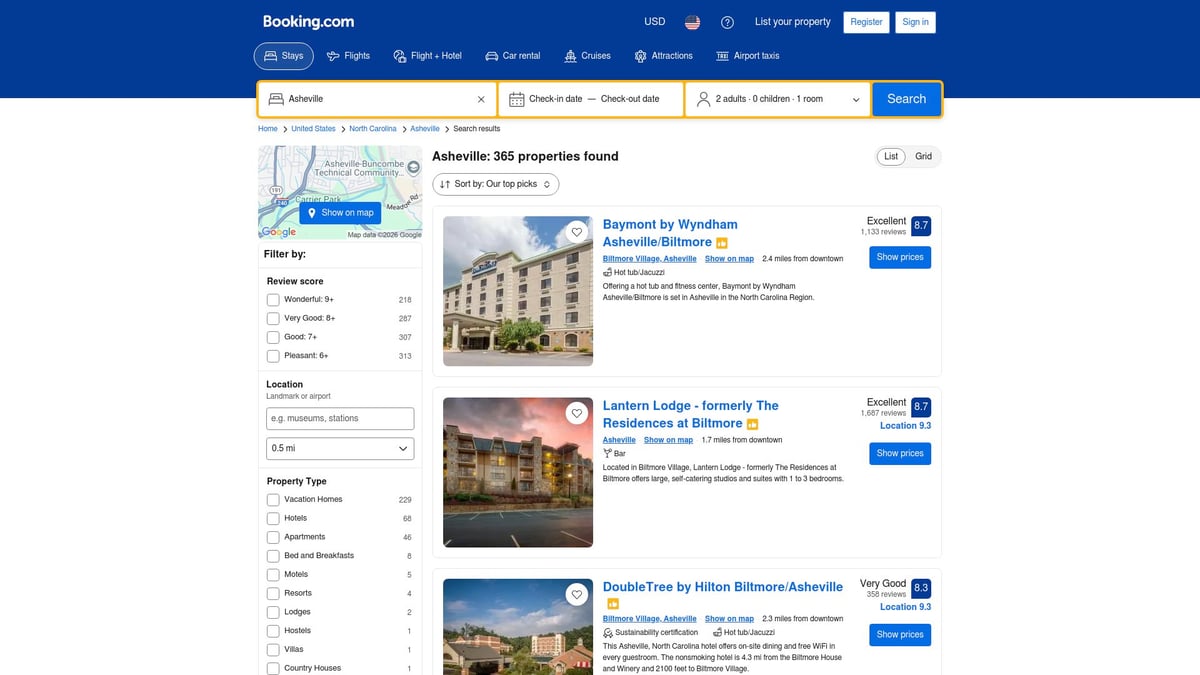Open the help question mark icon

727,22
